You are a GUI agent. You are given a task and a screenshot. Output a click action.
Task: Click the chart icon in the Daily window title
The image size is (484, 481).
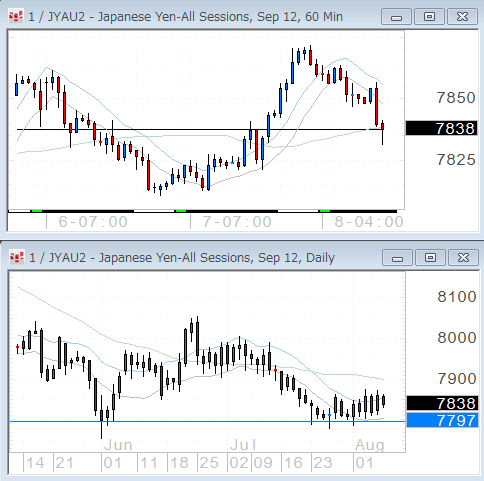pos(17,257)
